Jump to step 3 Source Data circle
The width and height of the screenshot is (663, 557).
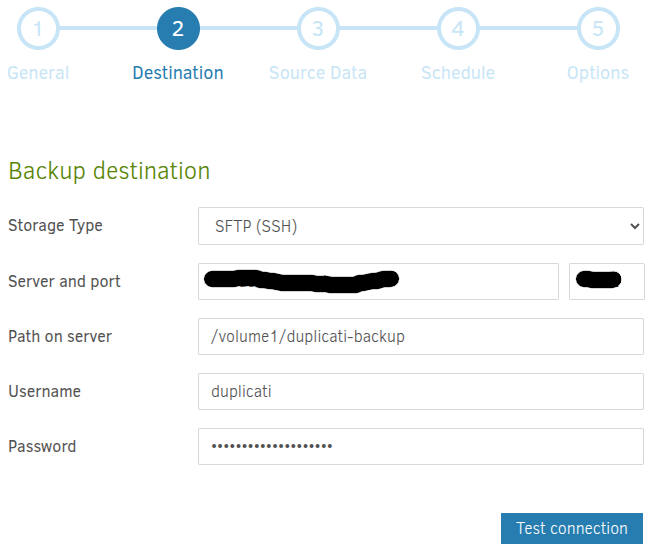318,29
